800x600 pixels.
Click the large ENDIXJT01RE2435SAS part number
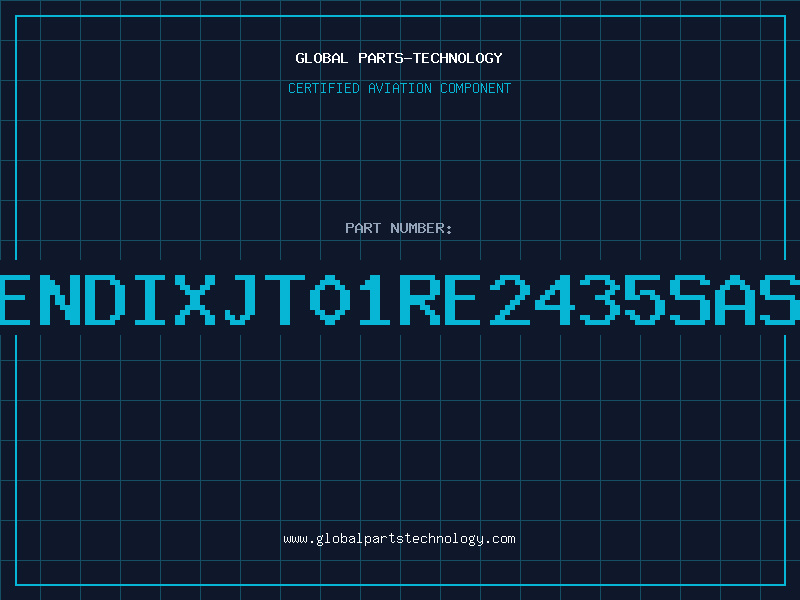400,300
